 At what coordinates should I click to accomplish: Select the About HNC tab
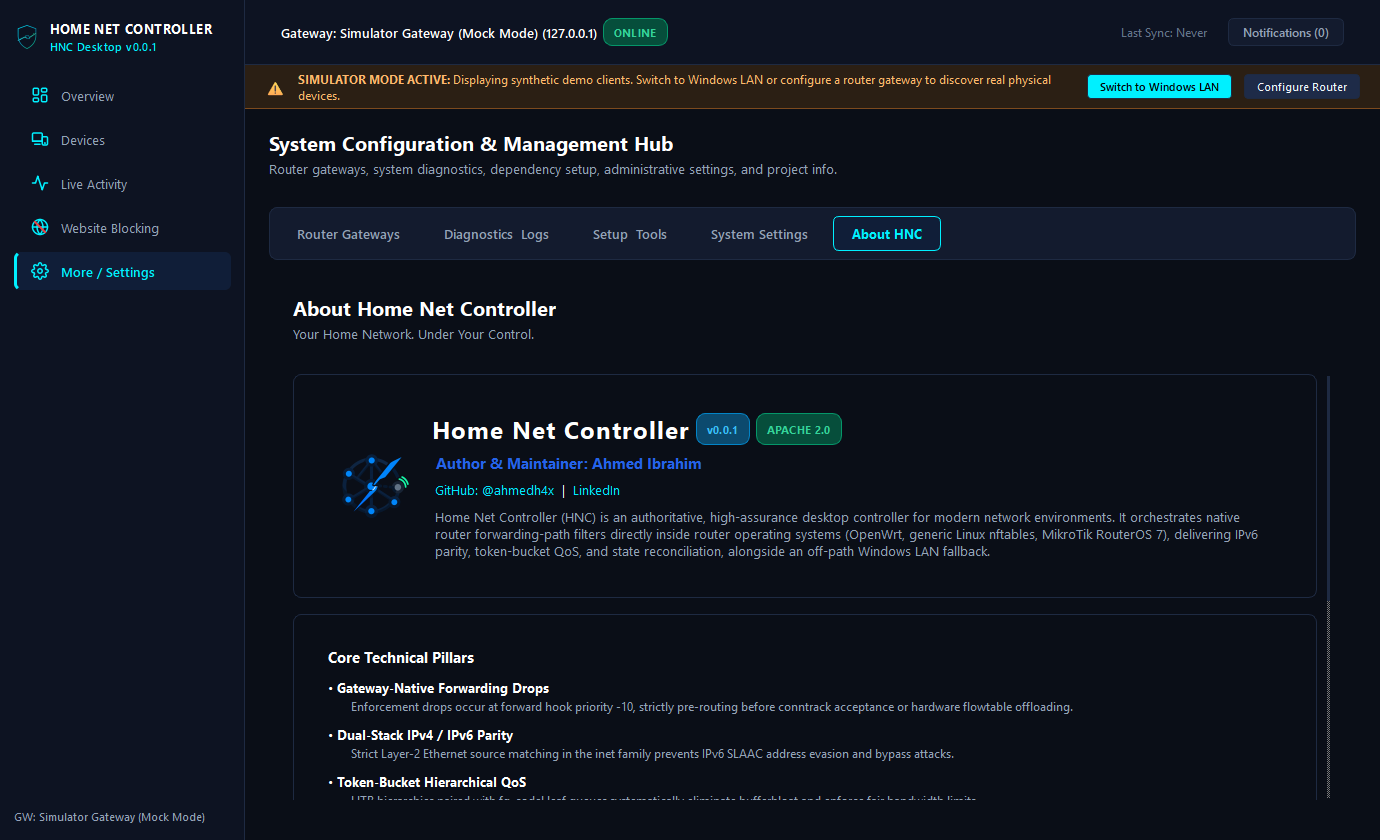pos(887,234)
